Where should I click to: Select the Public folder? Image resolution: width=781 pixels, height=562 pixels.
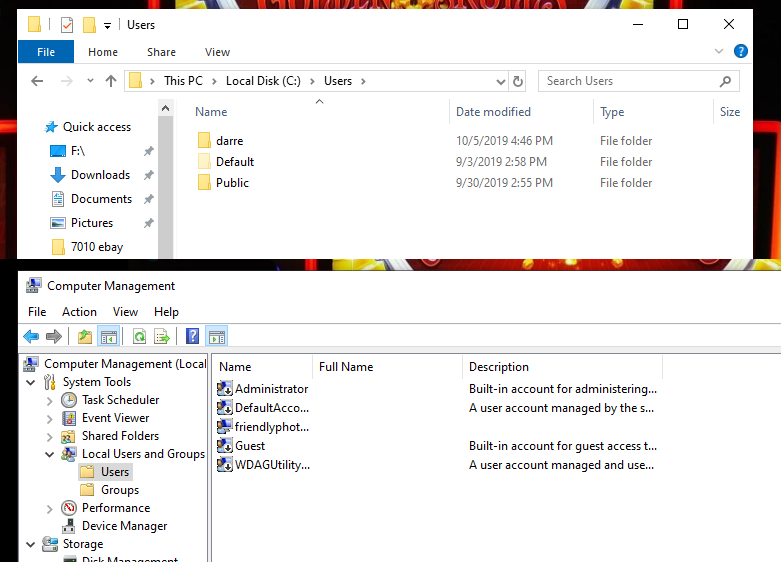[x=223, y=183]
